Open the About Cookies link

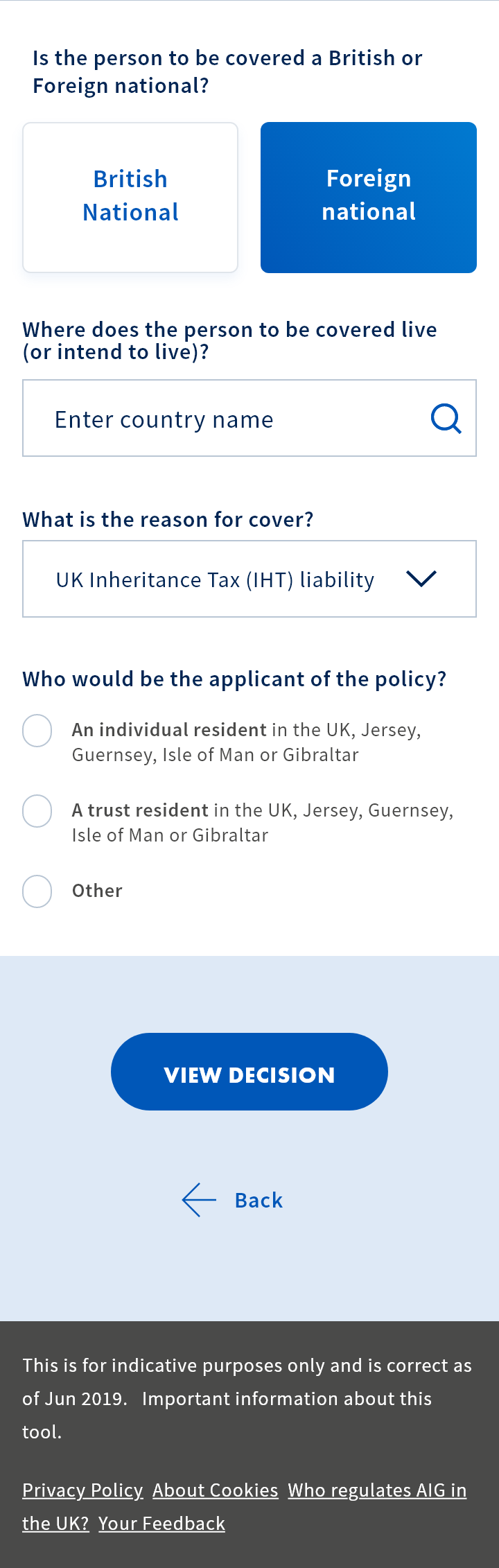tap(215, 1490)
